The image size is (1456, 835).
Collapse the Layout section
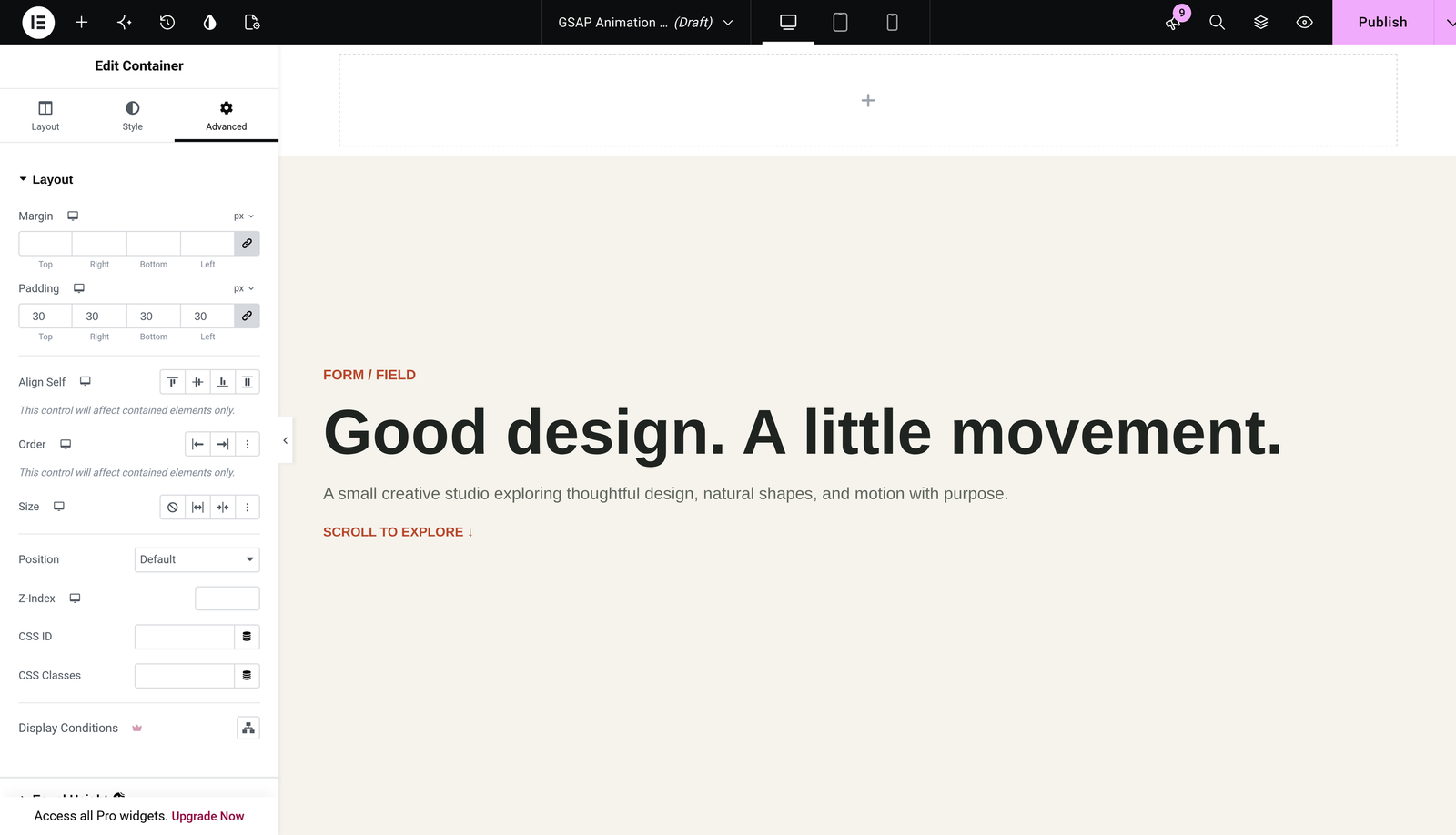tap(45, 179)
